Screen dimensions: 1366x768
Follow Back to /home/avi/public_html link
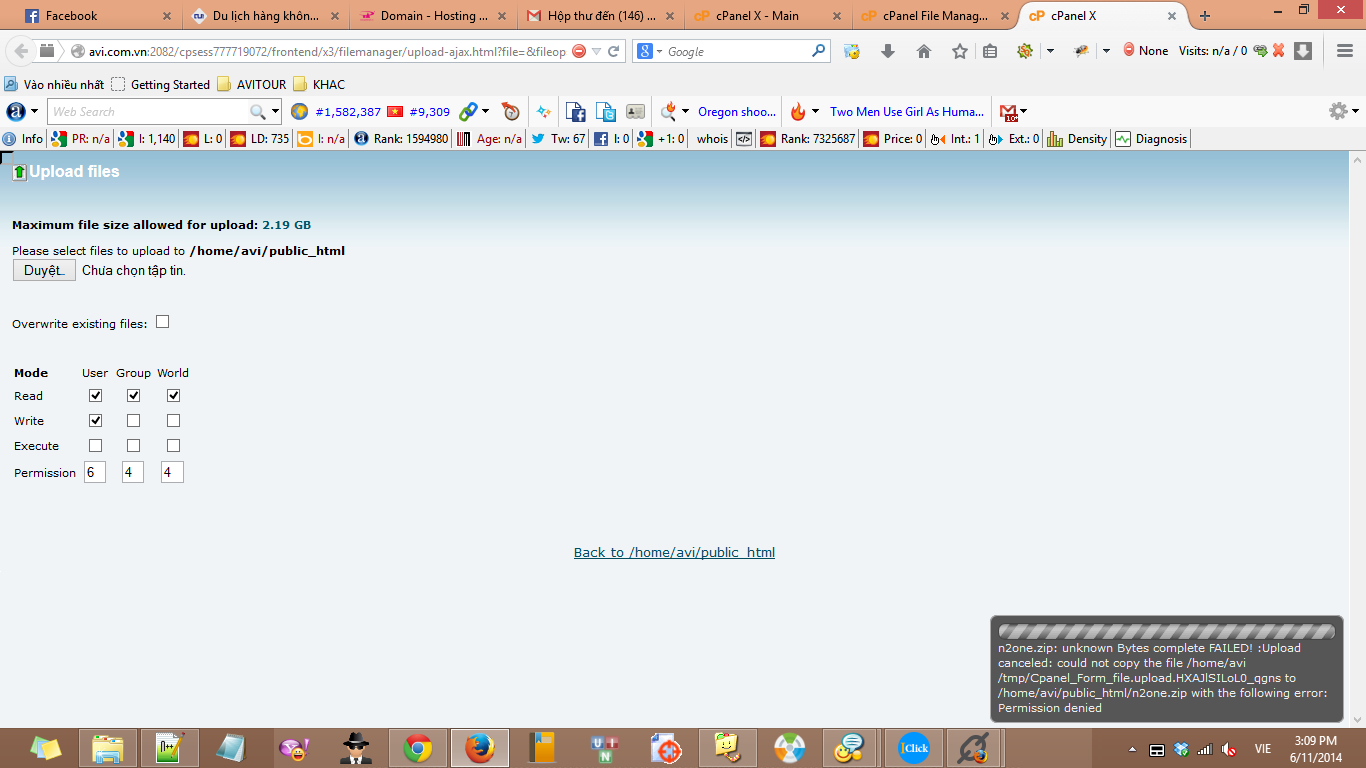674,552
